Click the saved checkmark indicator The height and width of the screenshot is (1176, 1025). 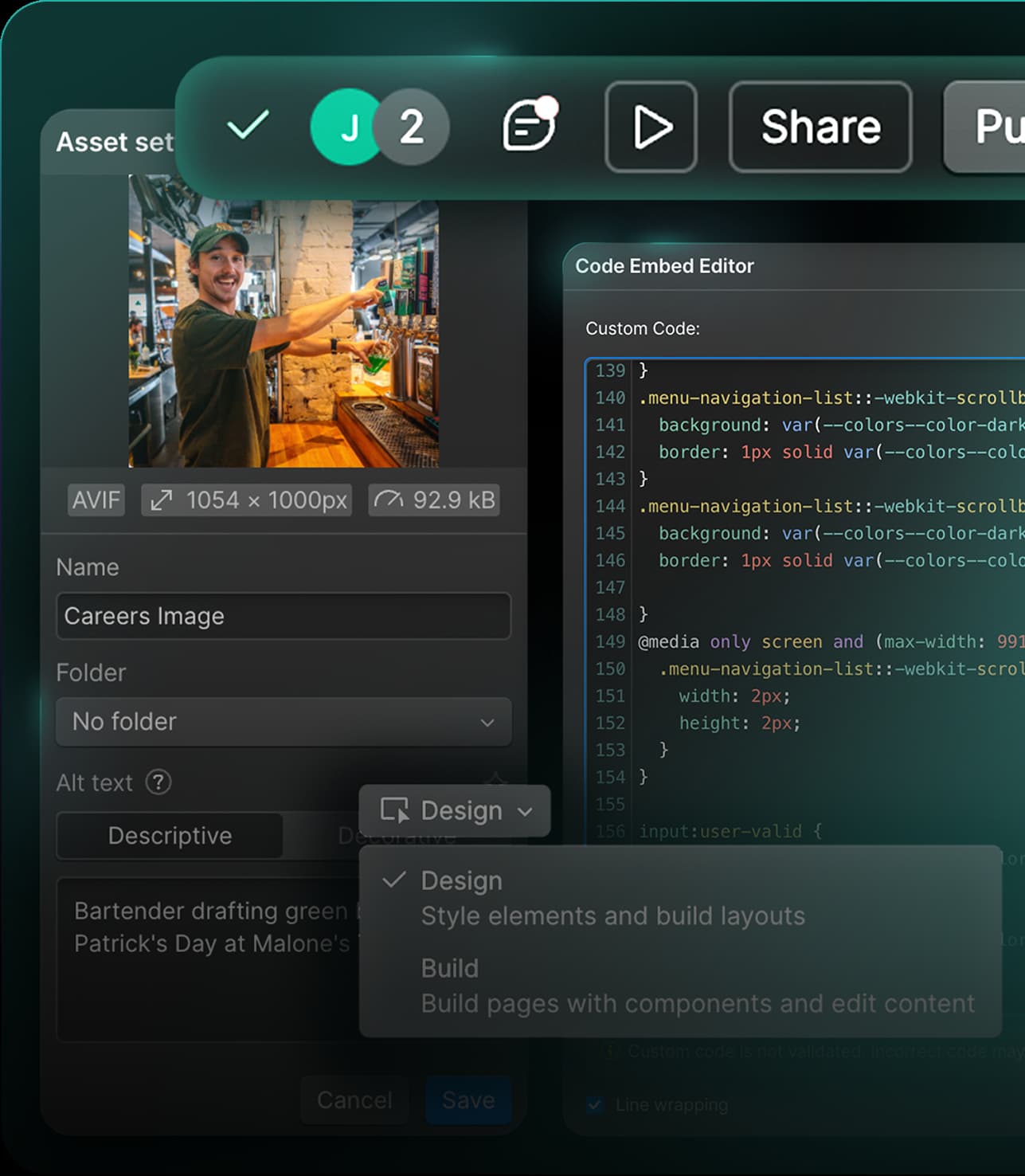pyautogui.click(x=247, y=126)
